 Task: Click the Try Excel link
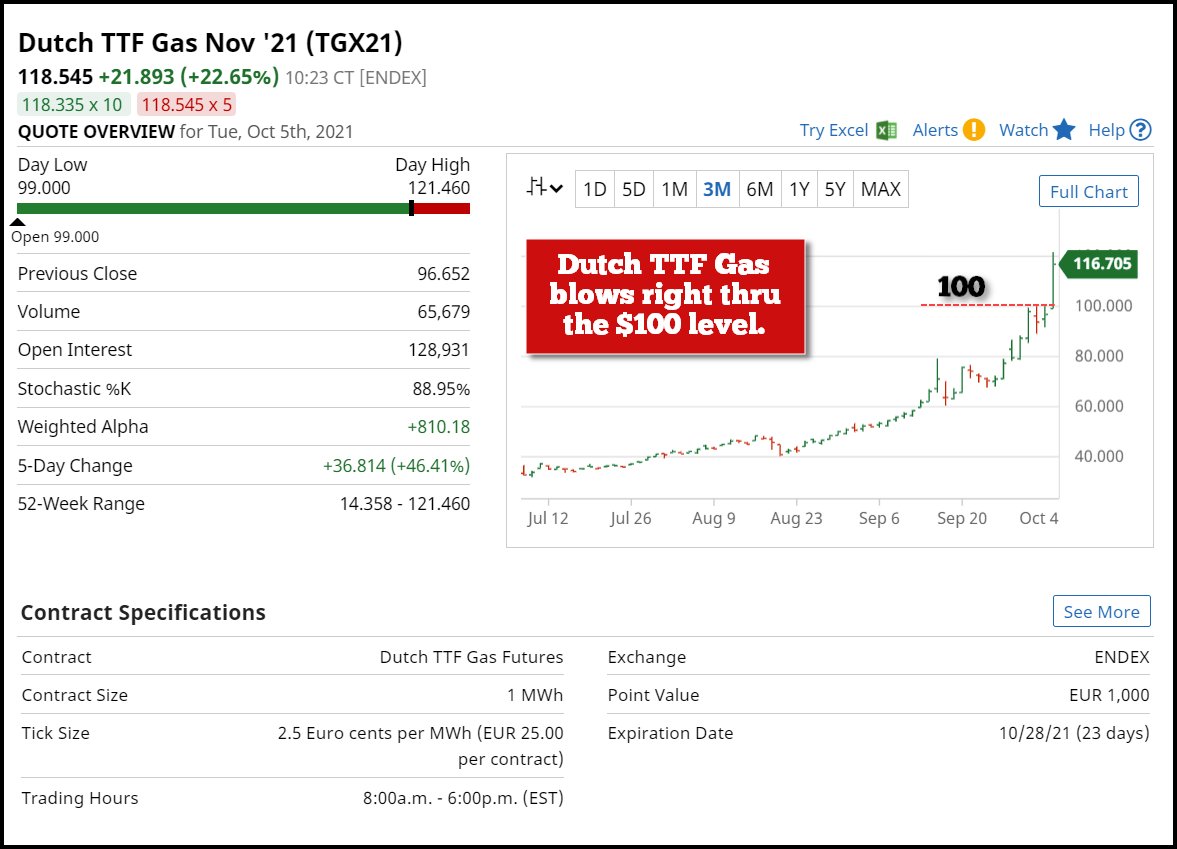coord(834,130)
